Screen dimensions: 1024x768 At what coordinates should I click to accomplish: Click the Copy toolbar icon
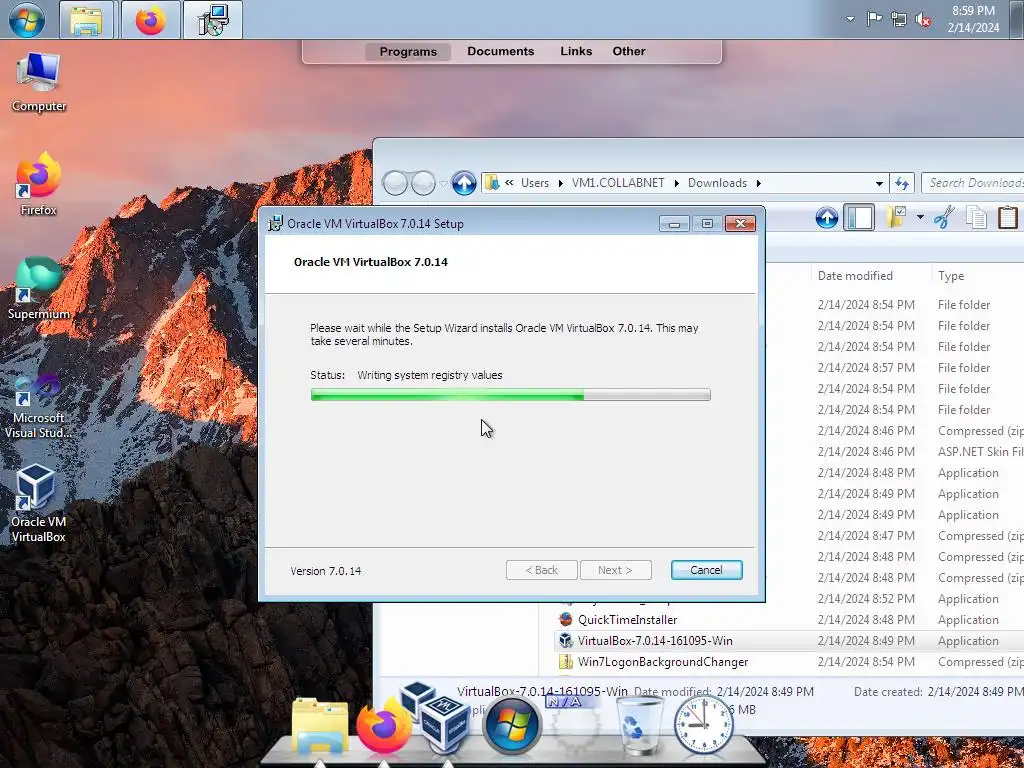pyautogui.click(x=976, y=217)
